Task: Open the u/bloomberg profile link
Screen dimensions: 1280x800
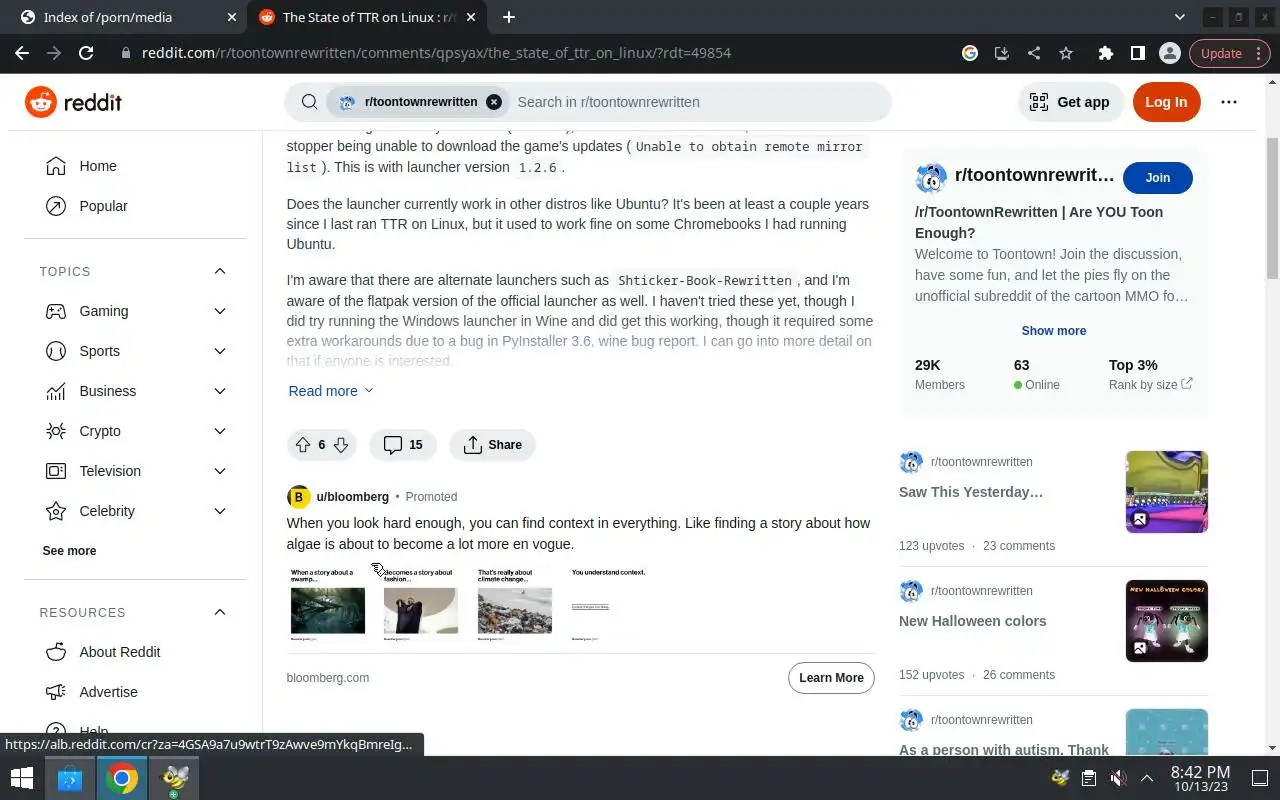Action: [x=353, y=497]
